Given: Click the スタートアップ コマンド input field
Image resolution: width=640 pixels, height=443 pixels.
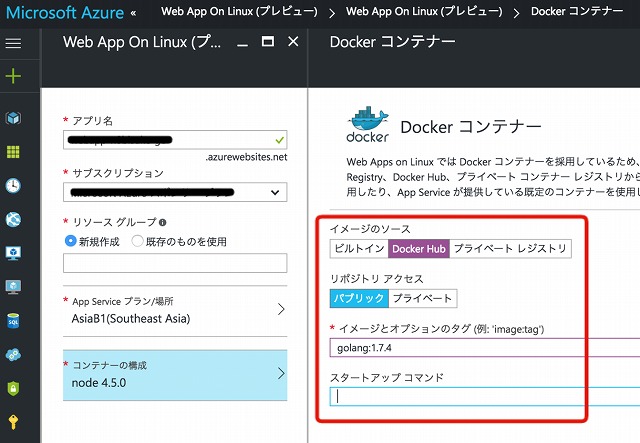Looking at the screenshot, I should (x=485, y=396).
